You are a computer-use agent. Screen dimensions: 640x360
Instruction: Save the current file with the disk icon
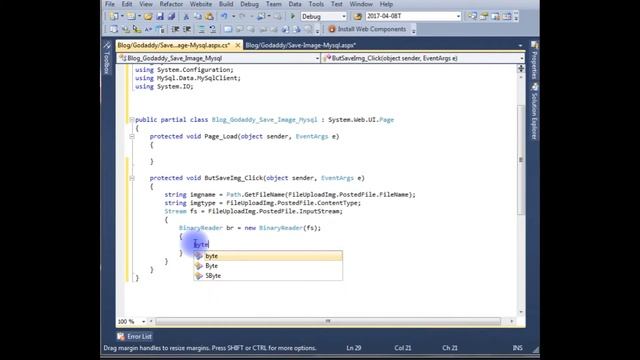[160, 16]
